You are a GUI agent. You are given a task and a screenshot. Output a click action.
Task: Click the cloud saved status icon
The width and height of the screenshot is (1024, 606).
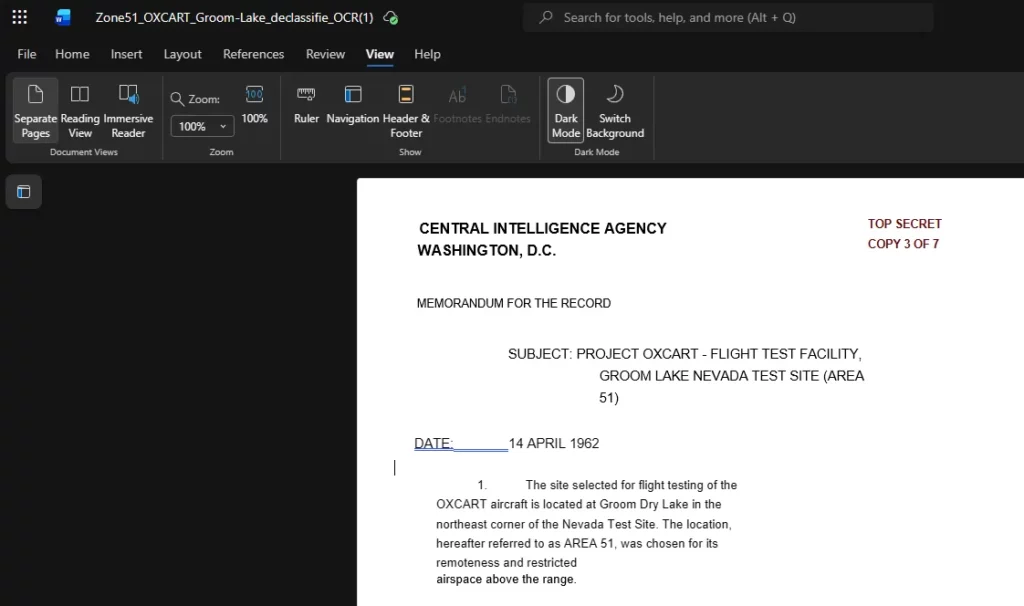(391, 18)
